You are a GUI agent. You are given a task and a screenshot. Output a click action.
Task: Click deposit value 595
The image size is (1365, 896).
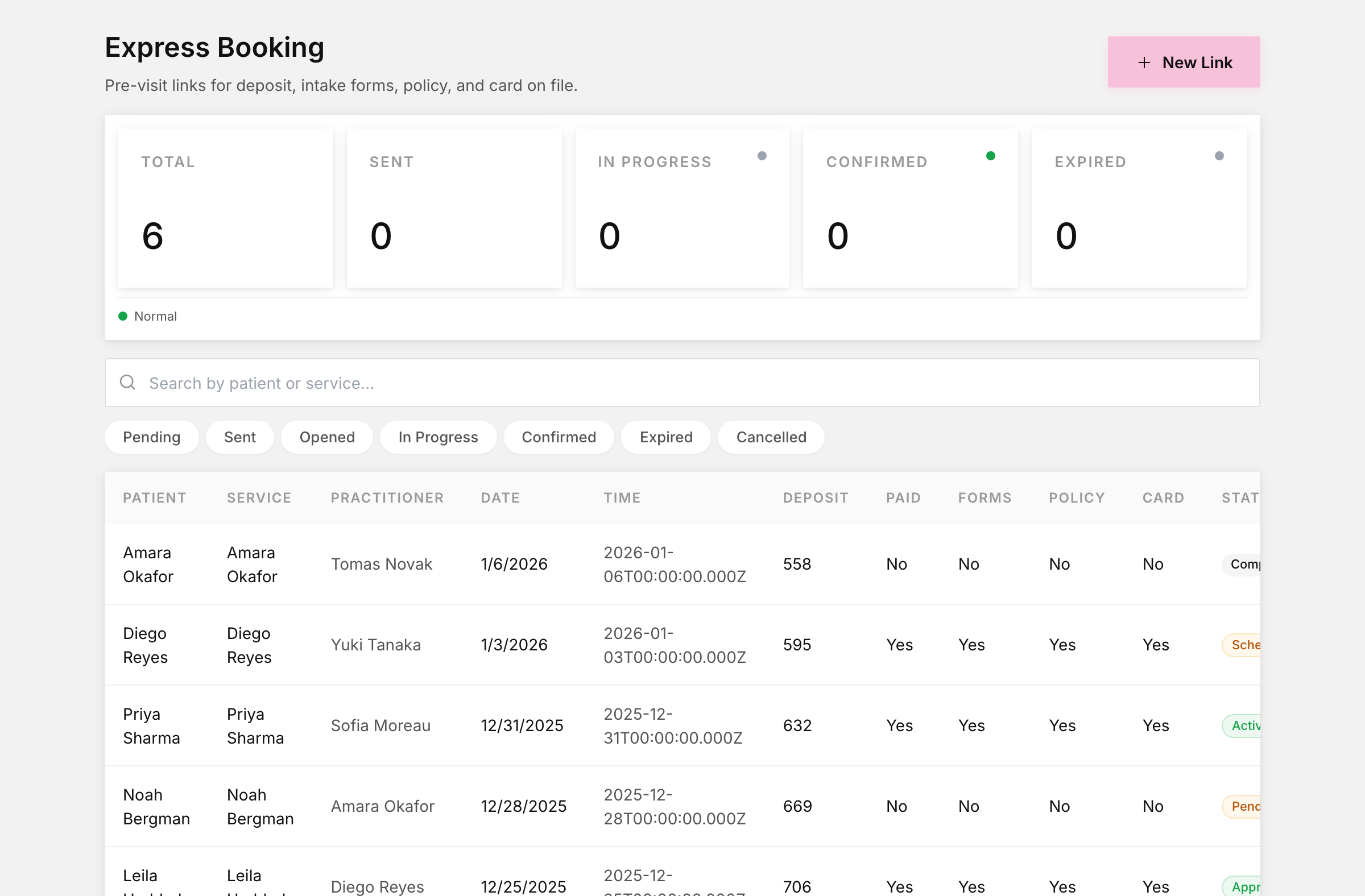click(x=797, y=645)
